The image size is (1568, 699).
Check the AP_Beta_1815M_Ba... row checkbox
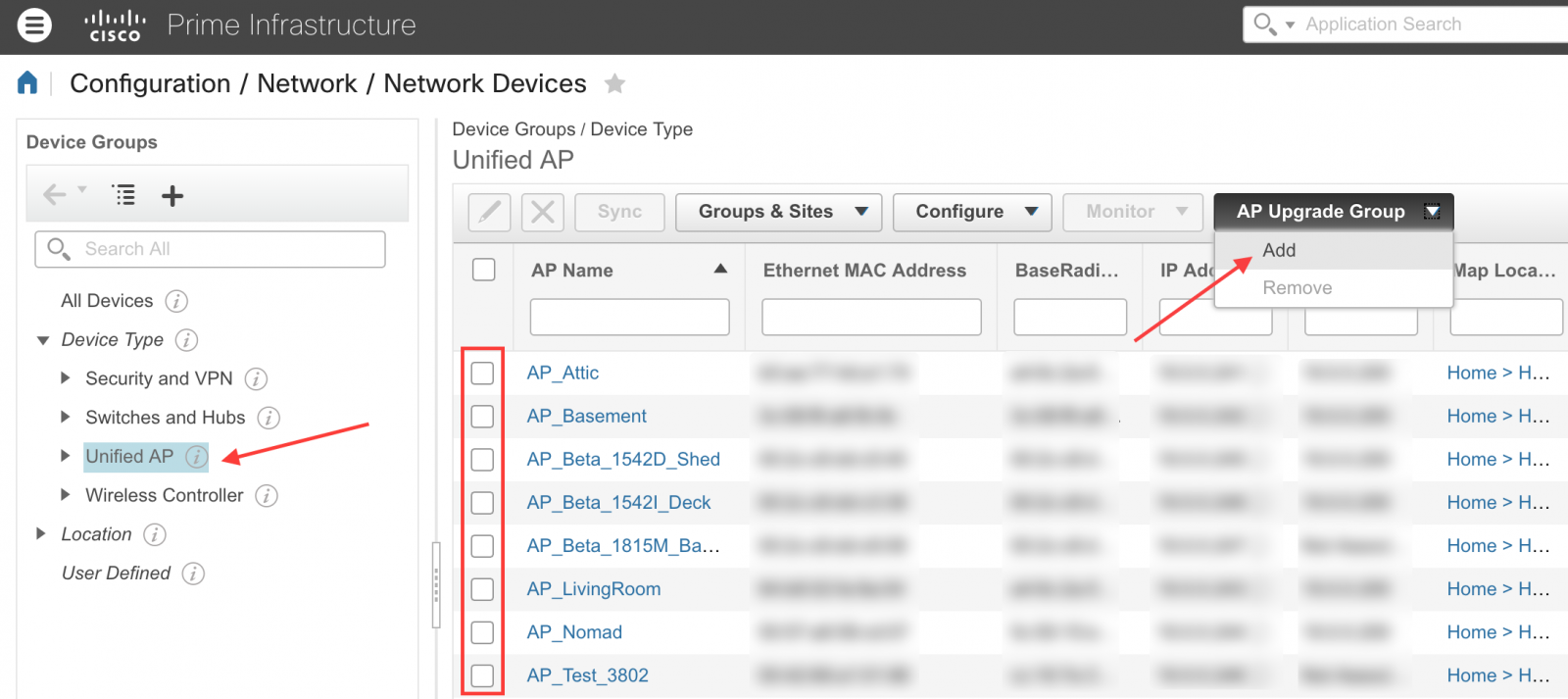(x=482, y=545)
